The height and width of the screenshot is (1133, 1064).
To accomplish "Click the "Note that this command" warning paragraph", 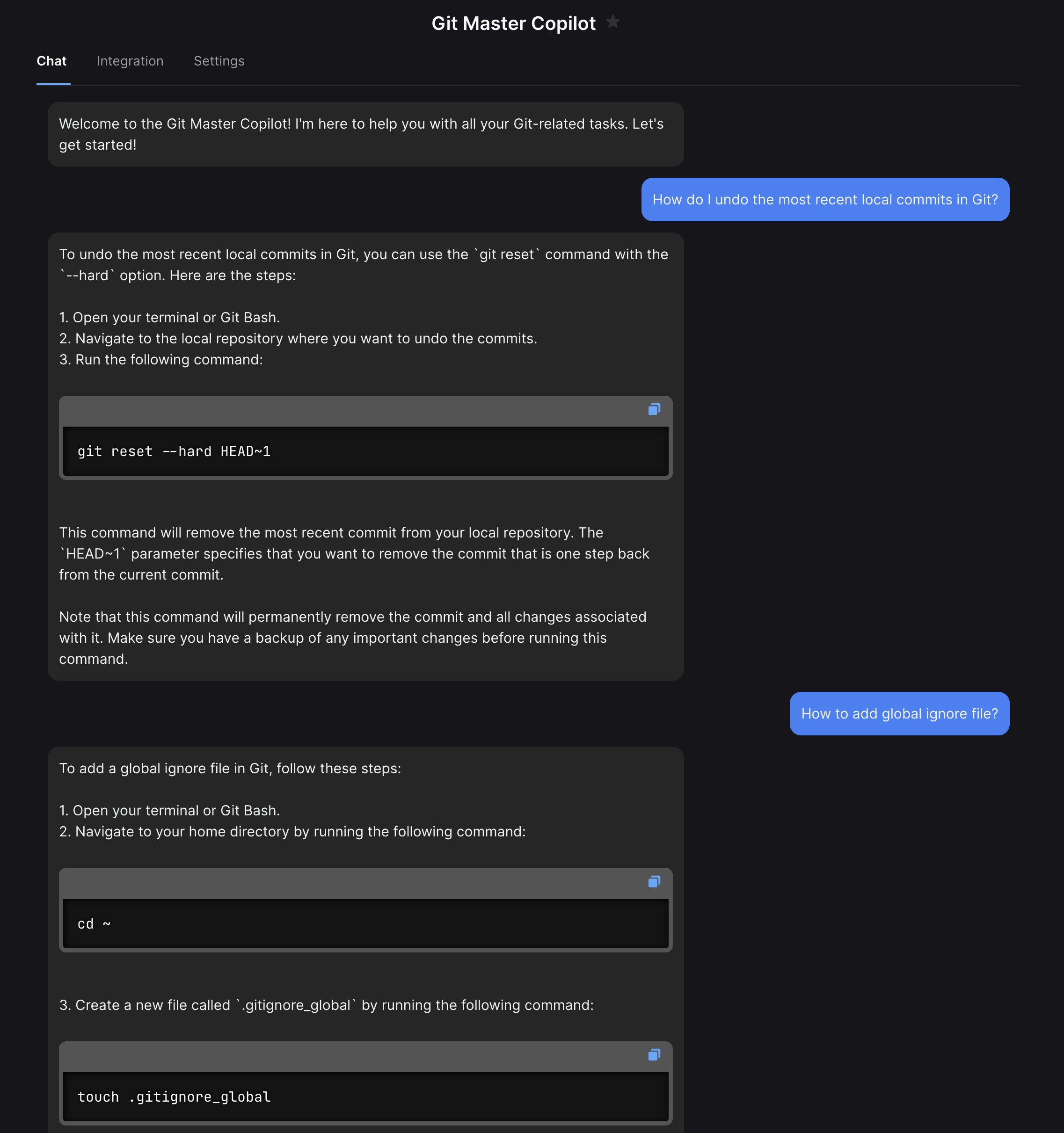I will (352, 638).
